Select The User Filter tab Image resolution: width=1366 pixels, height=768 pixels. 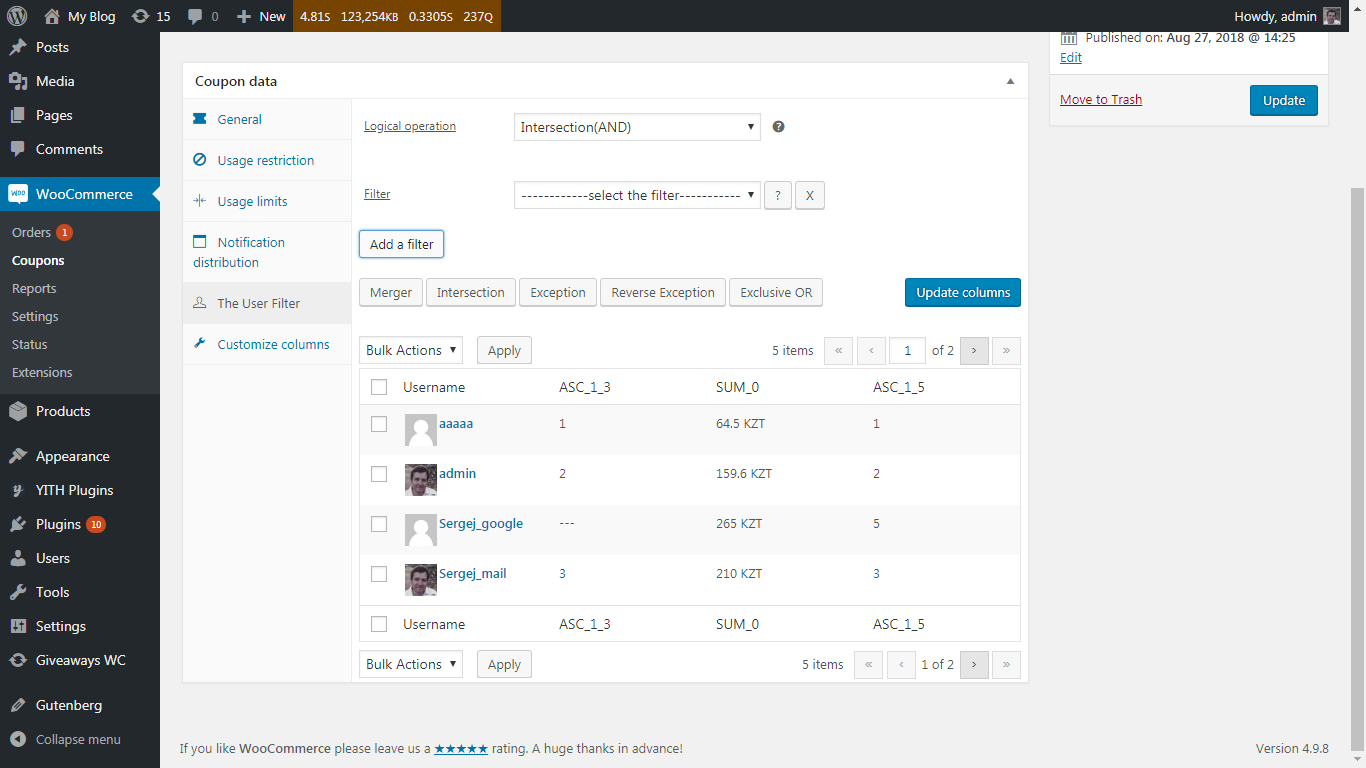267,303
